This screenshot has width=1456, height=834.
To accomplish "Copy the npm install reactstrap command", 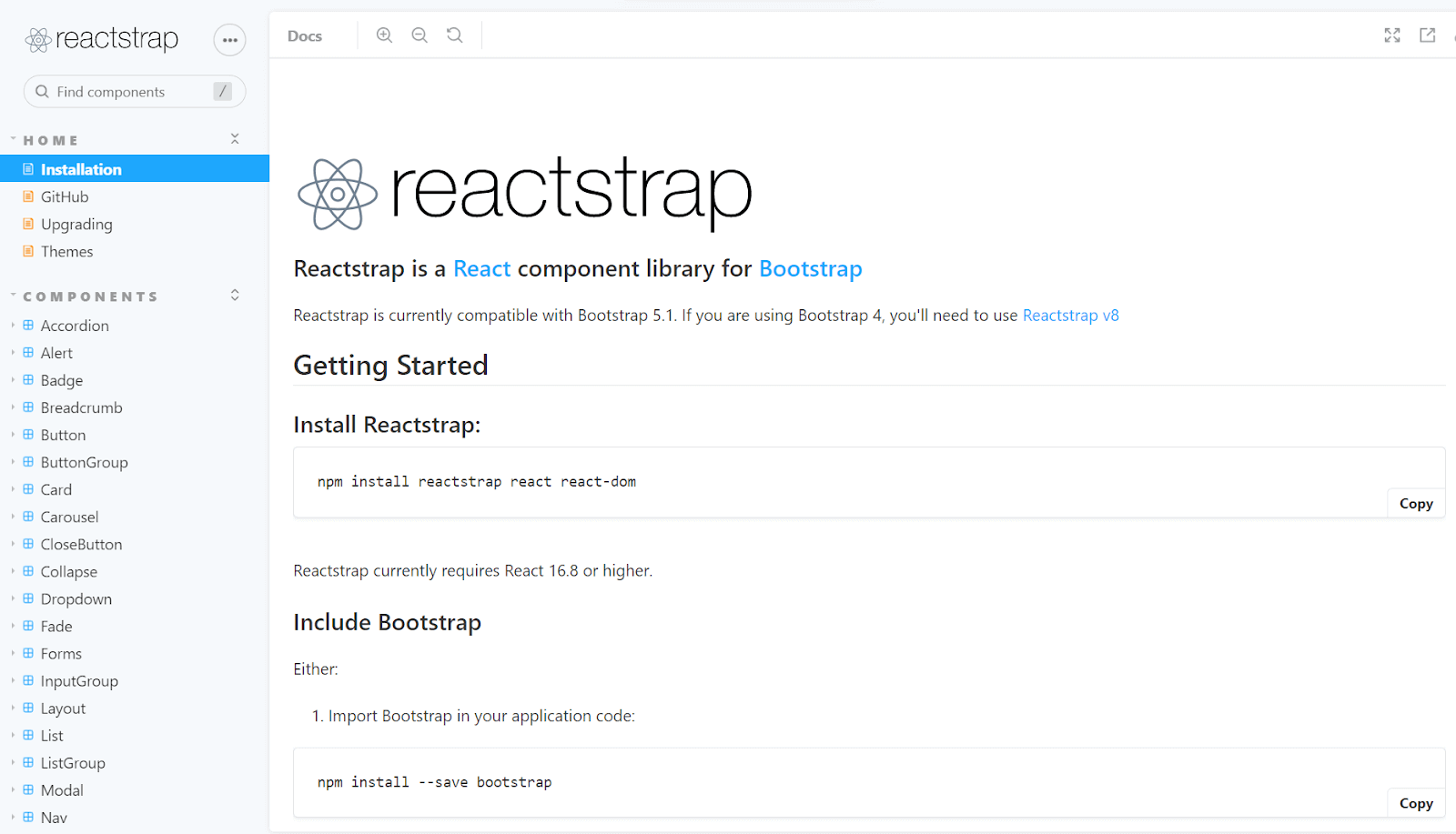I will [x=1415, y=503].
